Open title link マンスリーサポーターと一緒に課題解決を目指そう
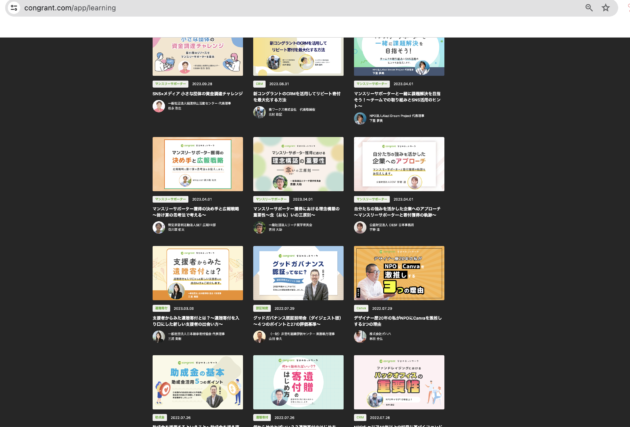The width and height of the screenshot is (630, 427). click(x=397, y=100)
